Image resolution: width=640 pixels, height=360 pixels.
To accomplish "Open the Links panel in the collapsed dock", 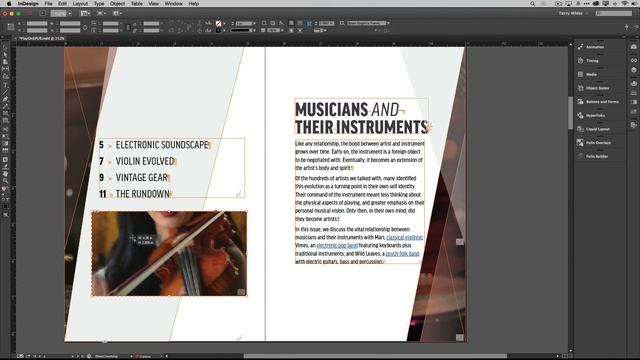I will (x=633, y=60).
